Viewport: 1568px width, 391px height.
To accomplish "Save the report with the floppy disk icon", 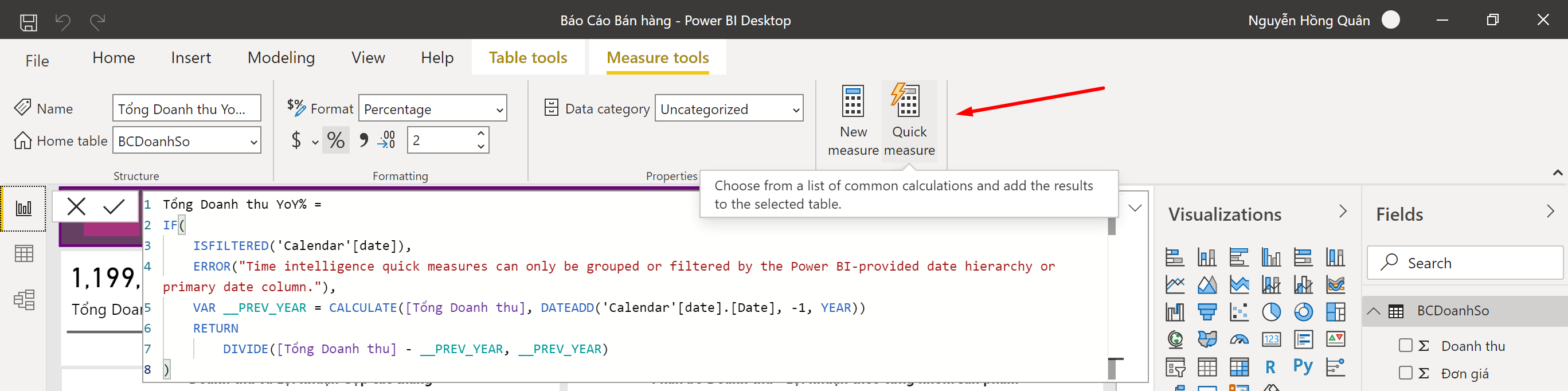I will 29,22.
